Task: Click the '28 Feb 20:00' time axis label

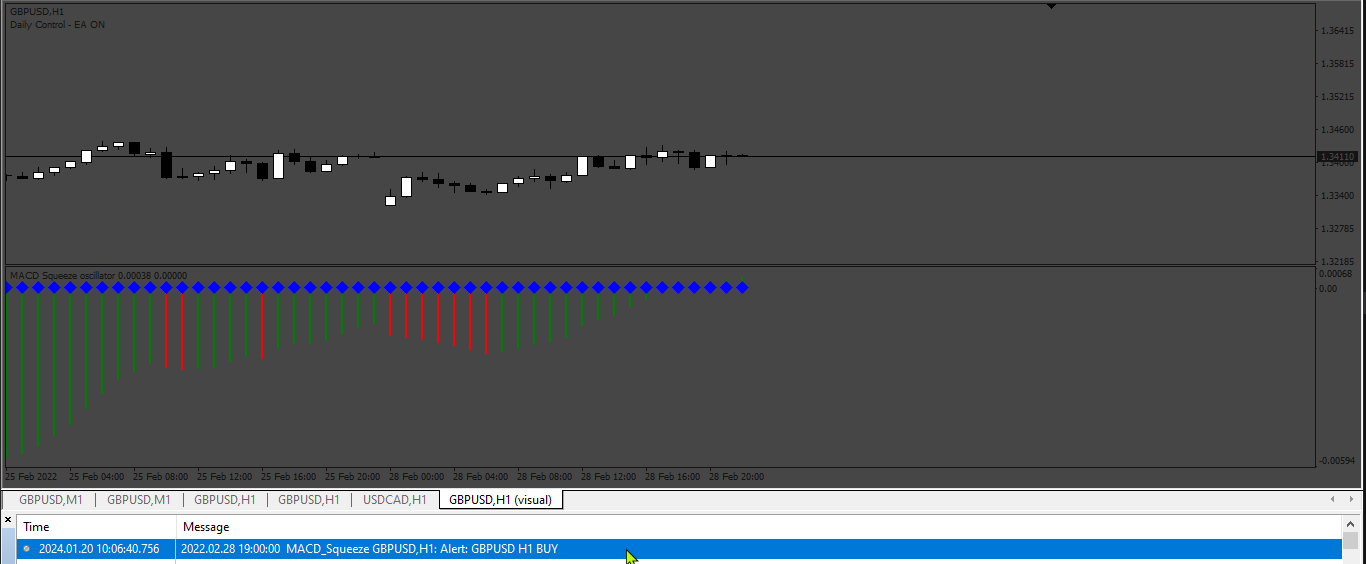Action: pos(737,477)
